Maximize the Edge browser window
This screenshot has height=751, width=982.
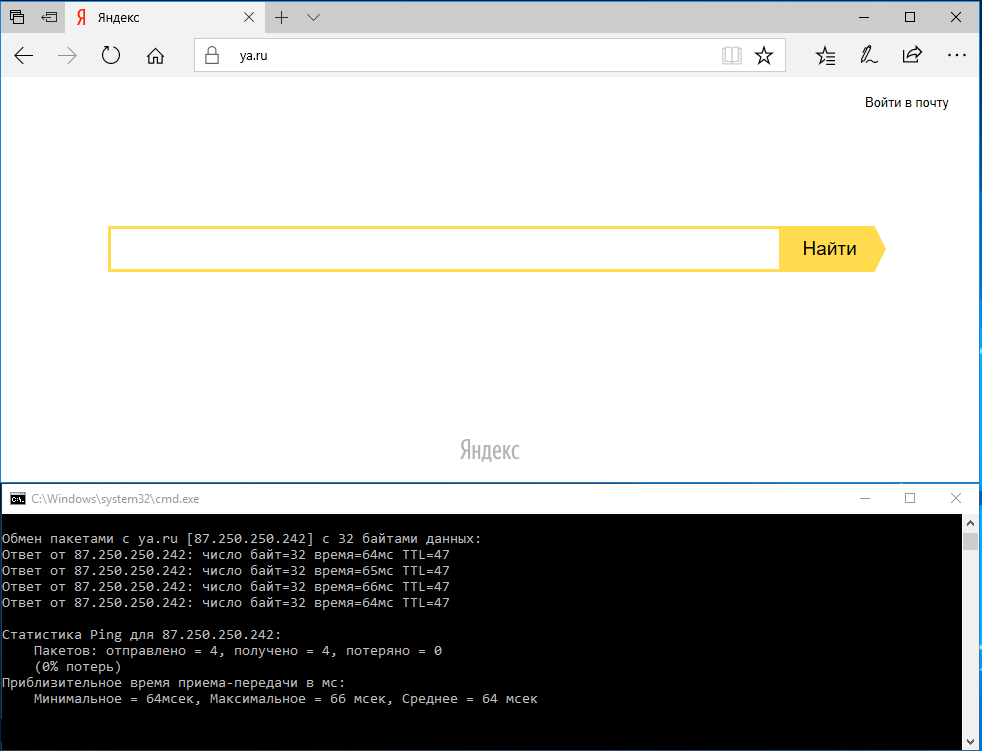pos(910,18)
